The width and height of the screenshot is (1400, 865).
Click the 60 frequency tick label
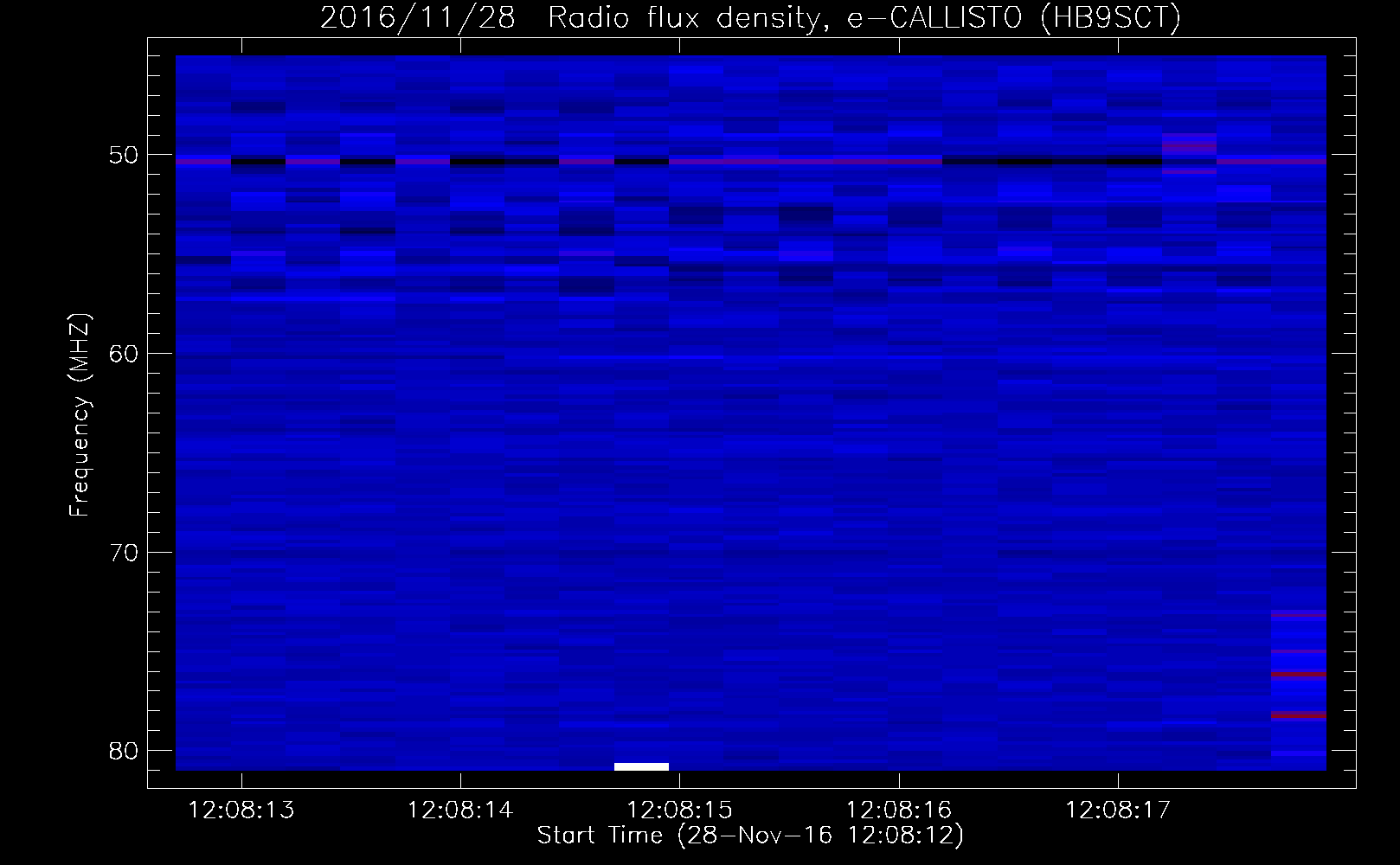(x=124, y=354)
